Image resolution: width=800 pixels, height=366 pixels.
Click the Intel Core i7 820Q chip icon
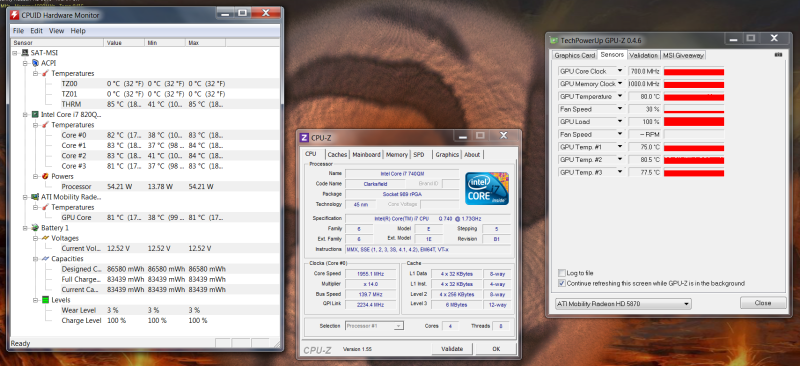coord(35,114)
